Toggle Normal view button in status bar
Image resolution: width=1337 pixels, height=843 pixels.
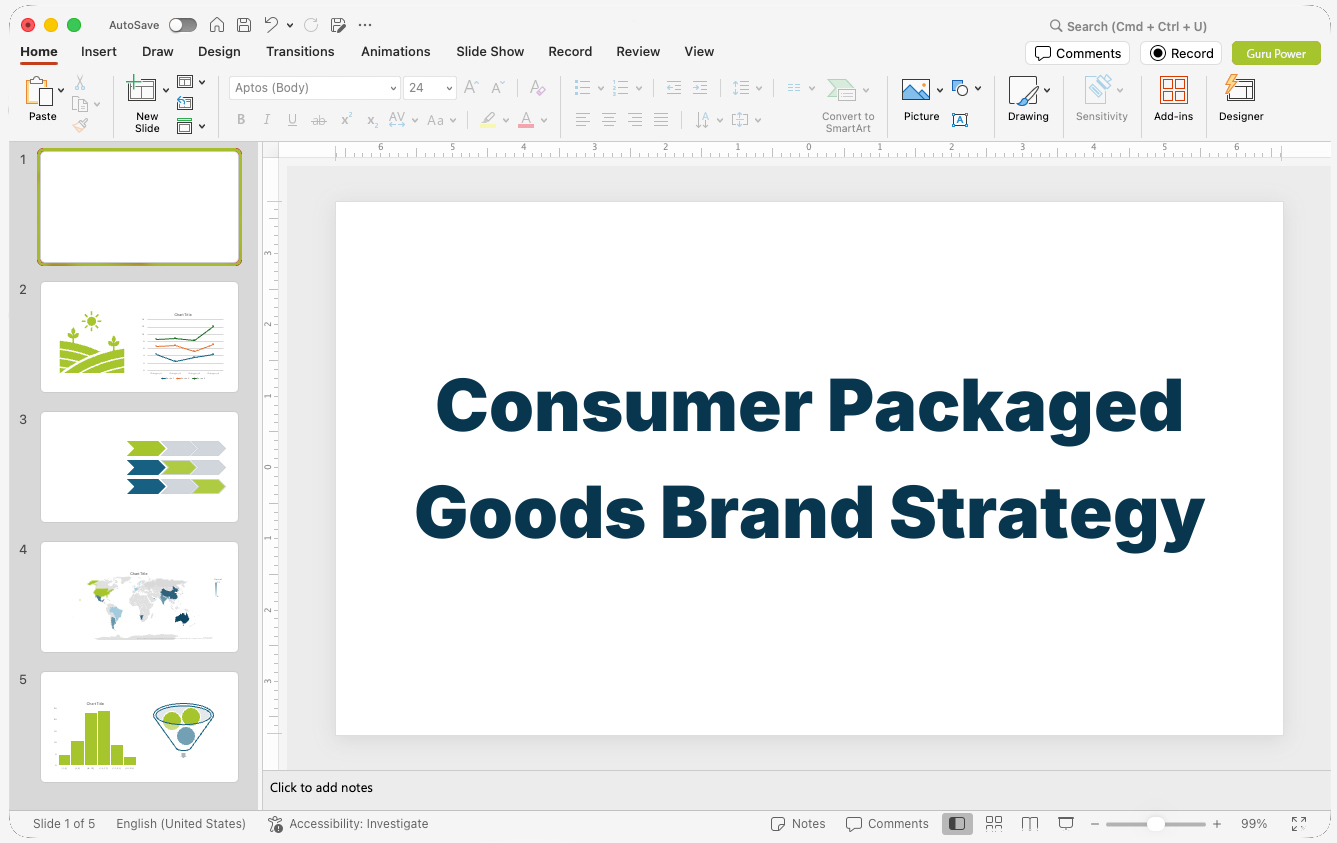coord(957,824)
